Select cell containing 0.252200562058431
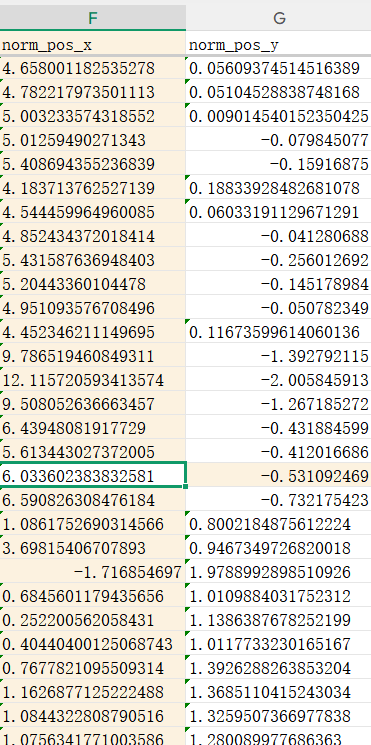371x745 pixels. coord(93,620)
